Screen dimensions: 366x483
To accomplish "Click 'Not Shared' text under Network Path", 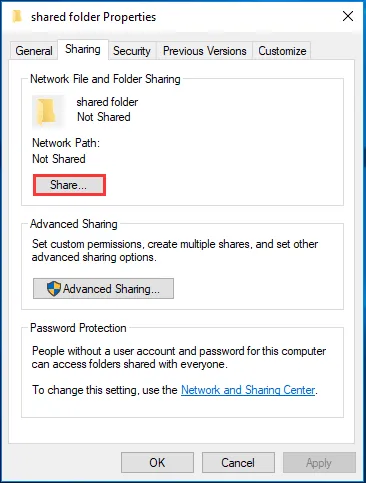I will click(x=59, y=159).
